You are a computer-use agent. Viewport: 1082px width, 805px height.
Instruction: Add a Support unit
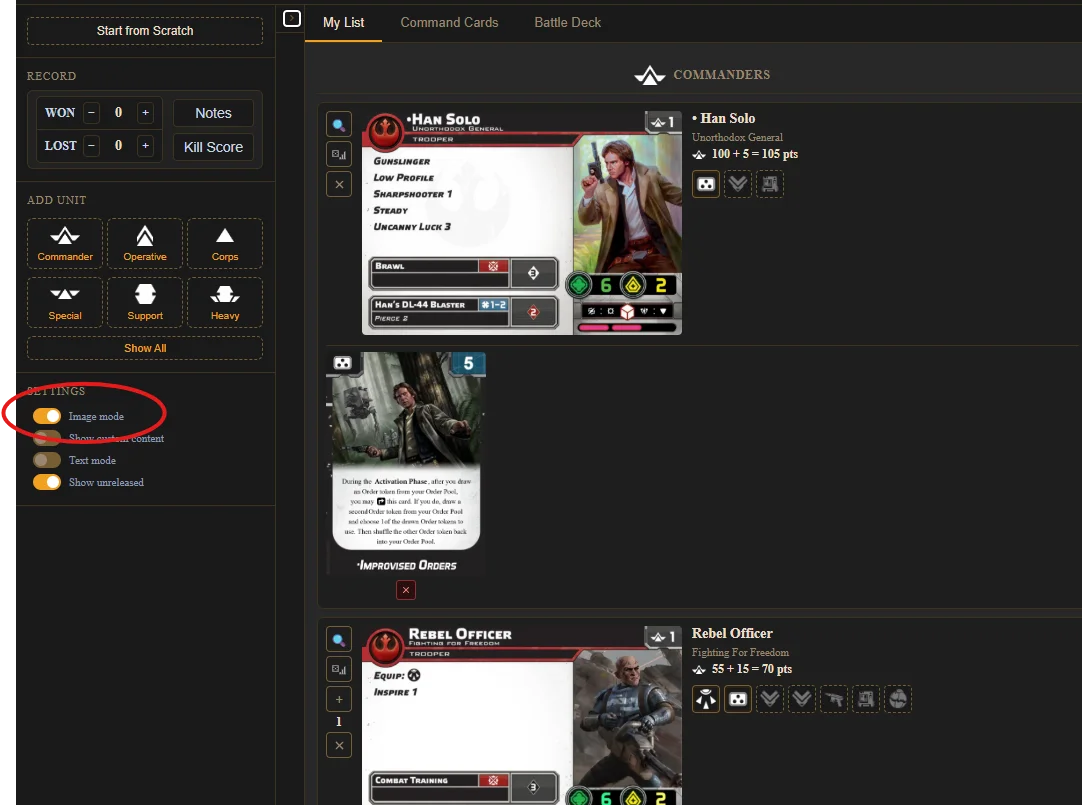145,302
